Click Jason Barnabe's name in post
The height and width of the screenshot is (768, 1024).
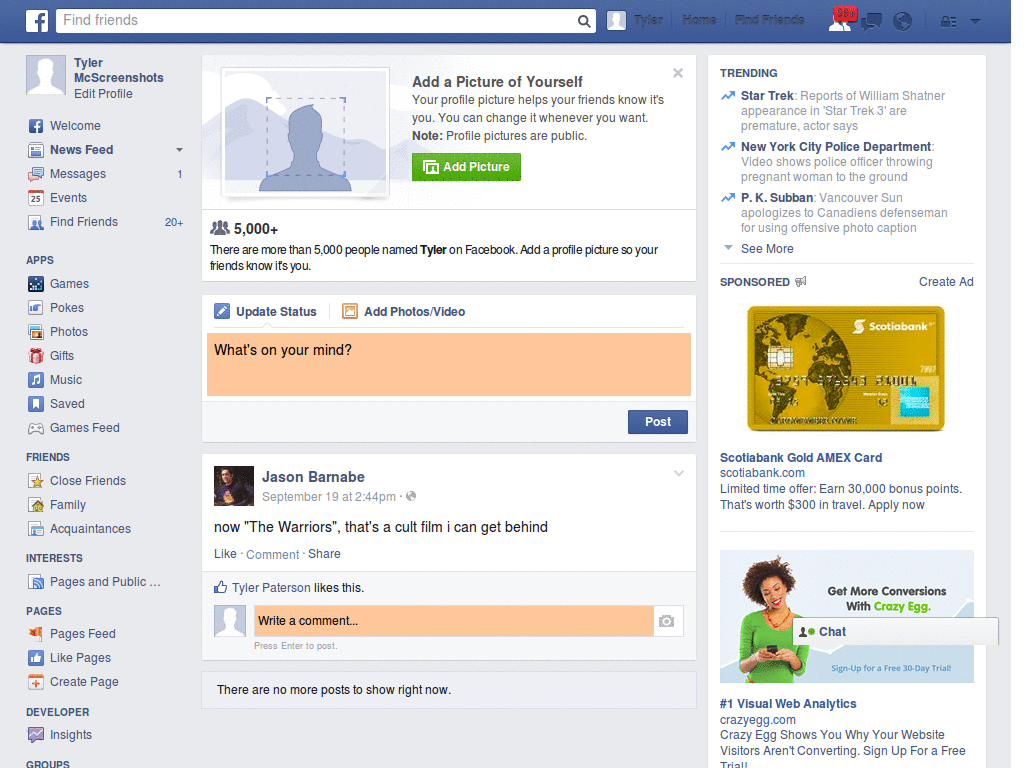pos(313,477)
